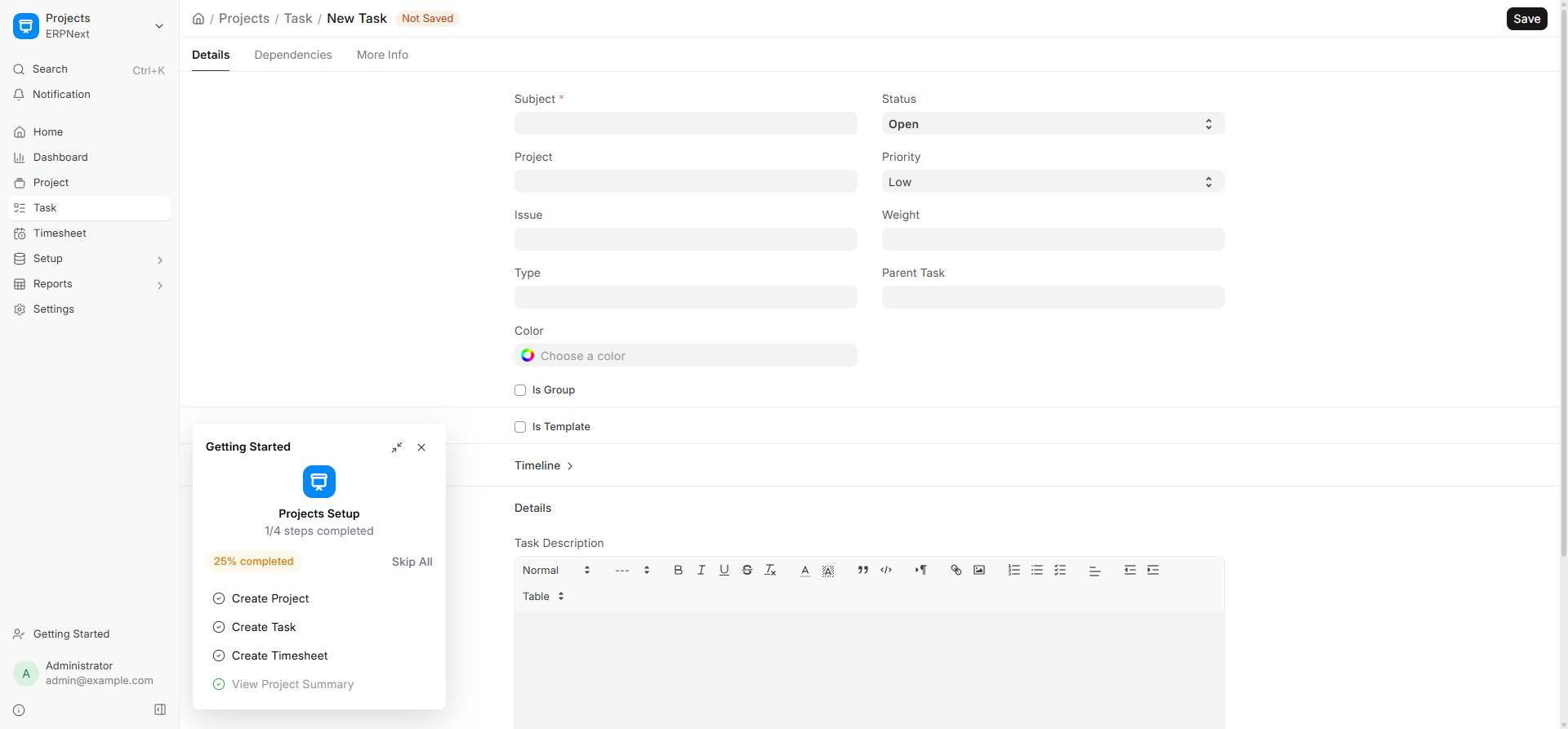
Task: Mark Create Task step circle
Action: [219, 627]
